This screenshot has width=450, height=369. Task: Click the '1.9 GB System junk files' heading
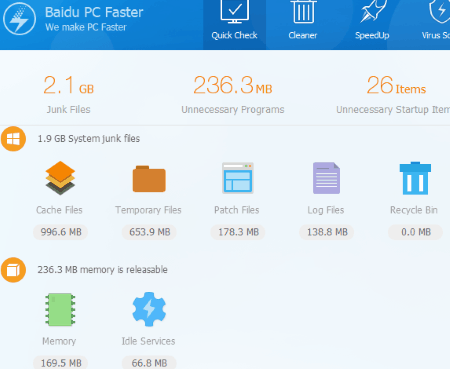click(89, 139)
